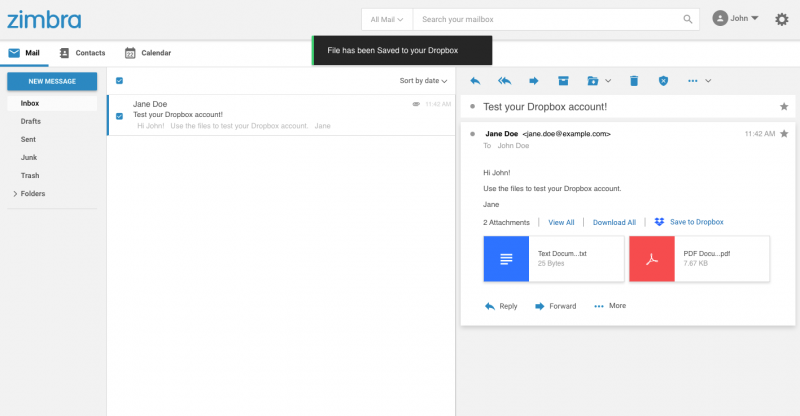Toggle the select-all messages checkbox
The height and width of the screenshot is (416, 800).
click(119, 81)
